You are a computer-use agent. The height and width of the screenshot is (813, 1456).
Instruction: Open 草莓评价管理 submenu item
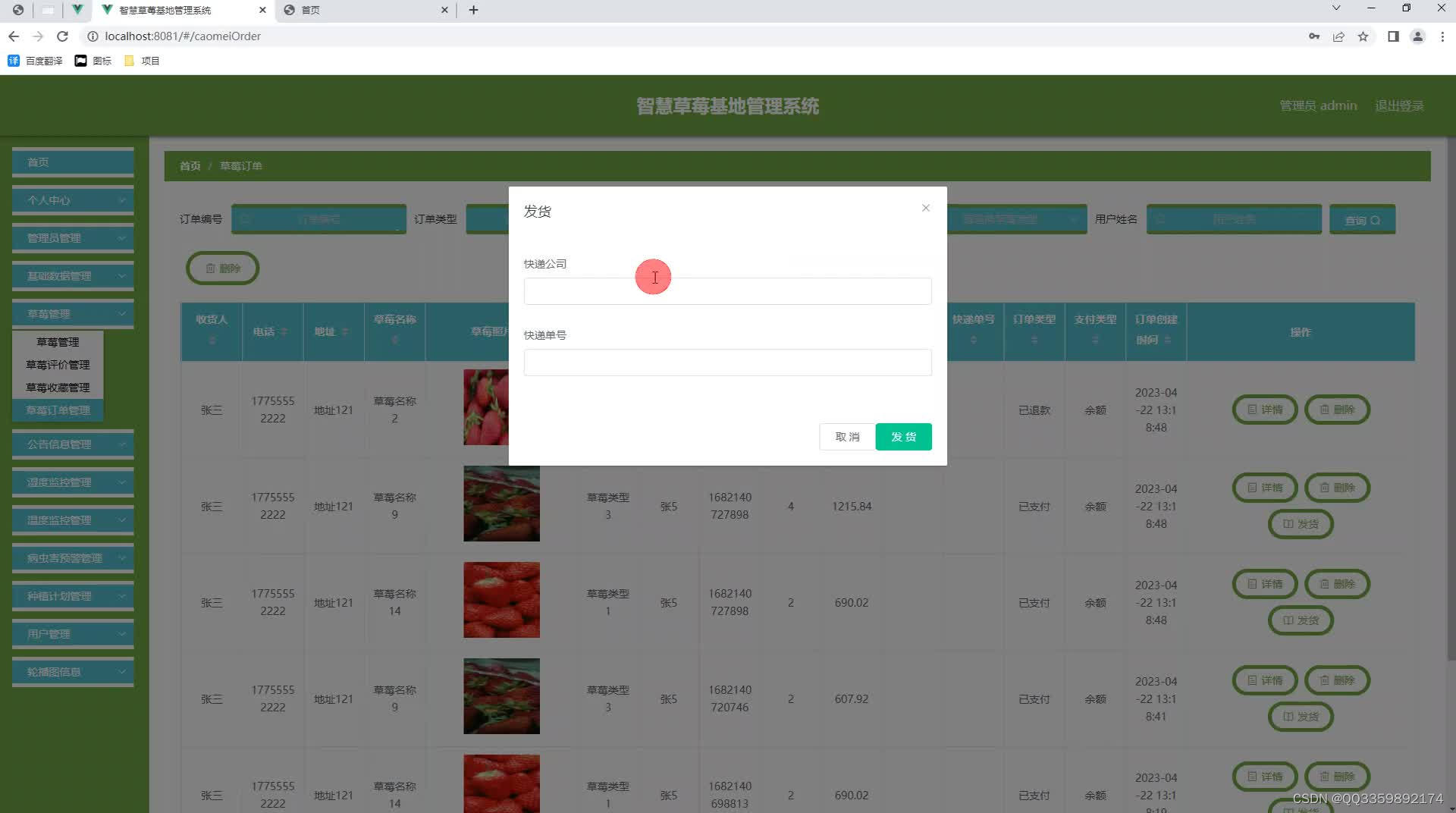coord(58,365)
